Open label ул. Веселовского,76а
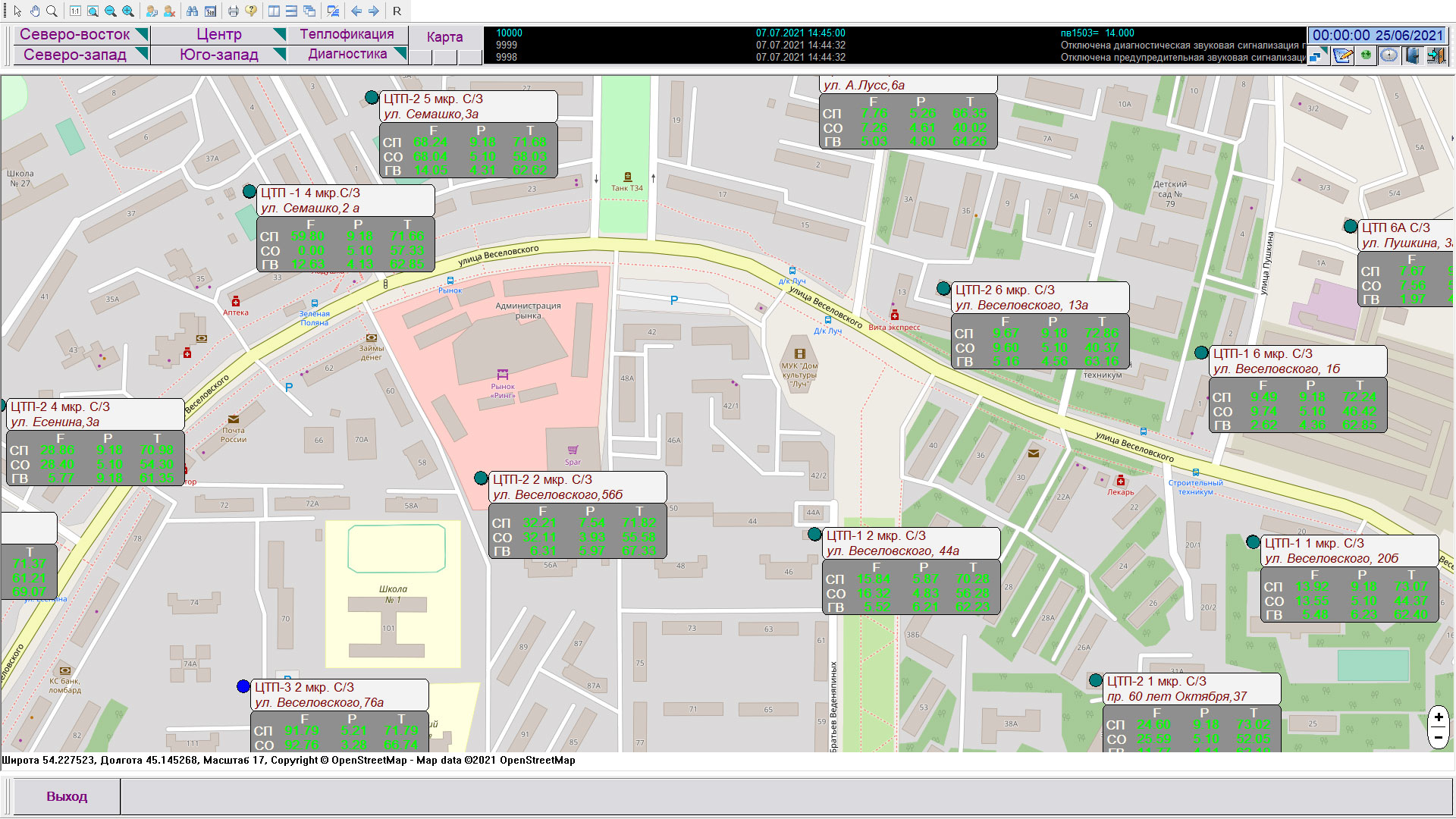The image size is (1456, 819). (319, 703)
